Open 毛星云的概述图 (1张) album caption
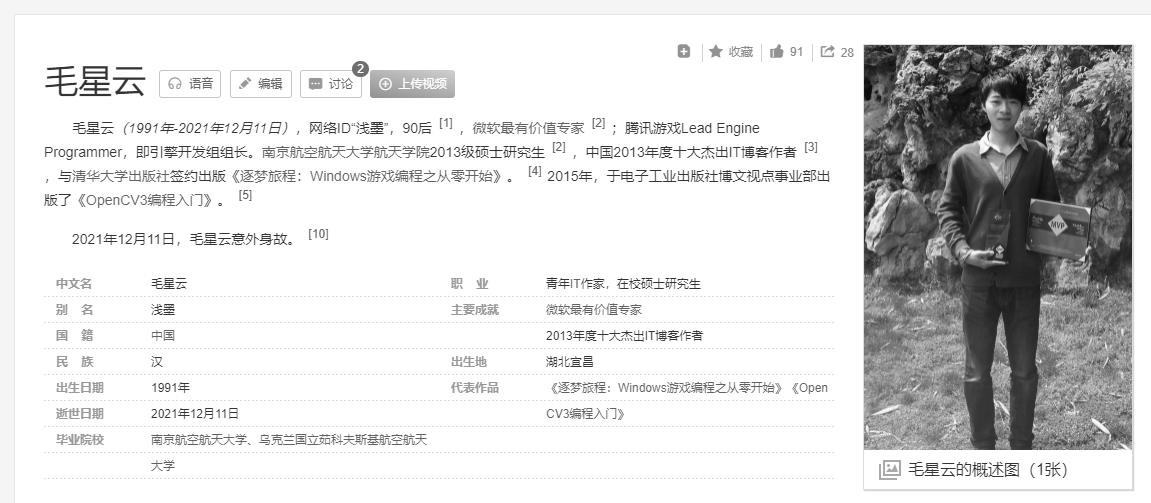 coord(987,470)
